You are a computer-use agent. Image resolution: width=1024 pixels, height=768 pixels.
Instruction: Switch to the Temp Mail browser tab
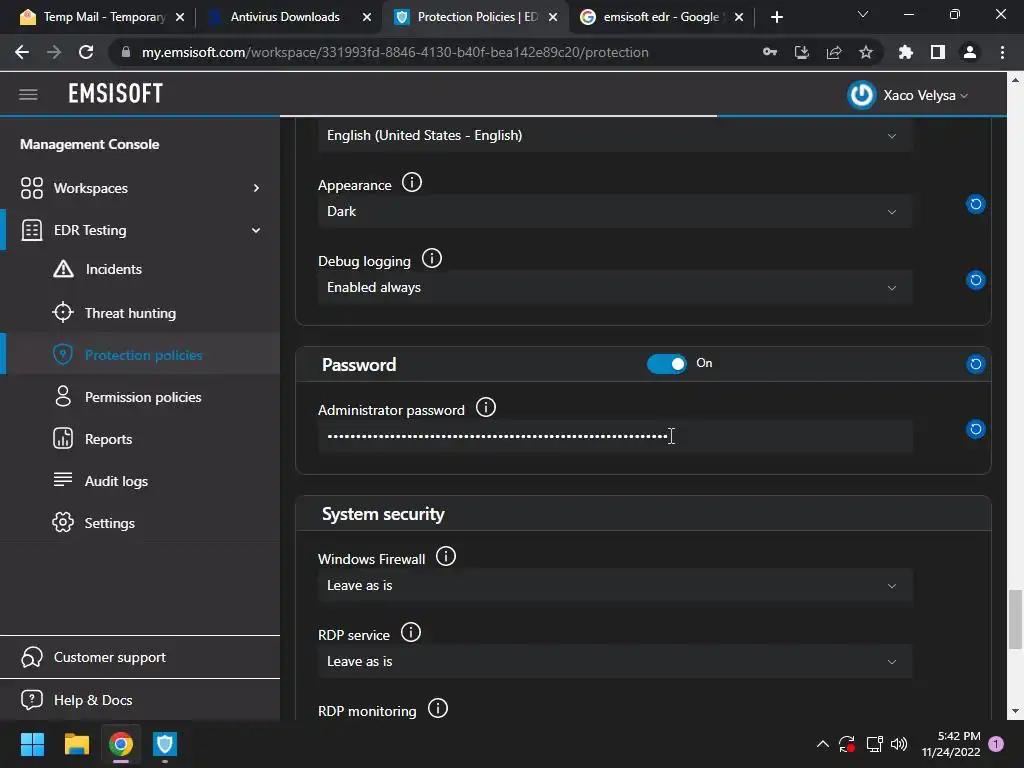tap(101, 17)
